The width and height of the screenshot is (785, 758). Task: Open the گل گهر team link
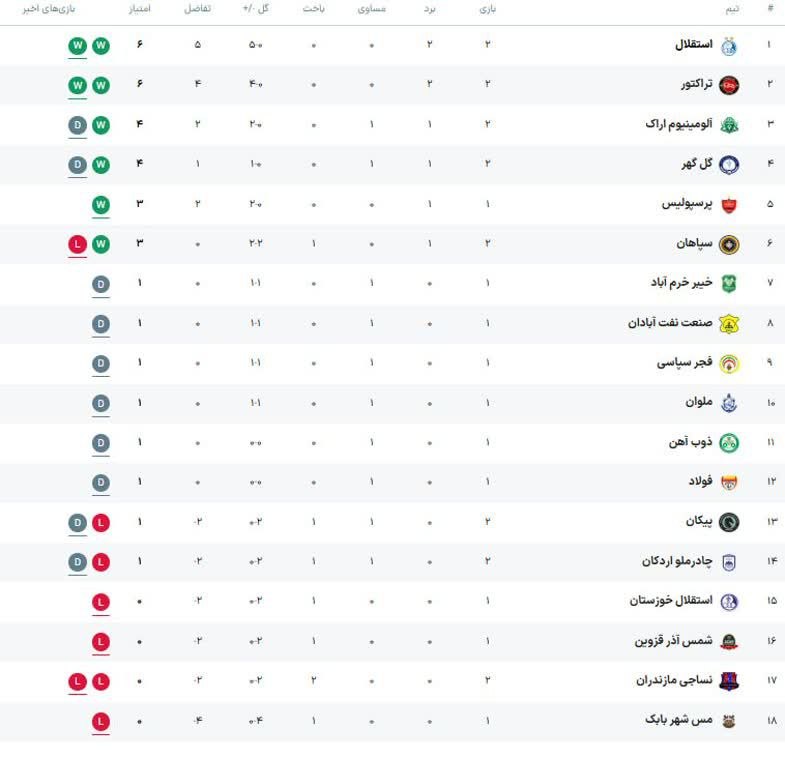tap(696, 164)
